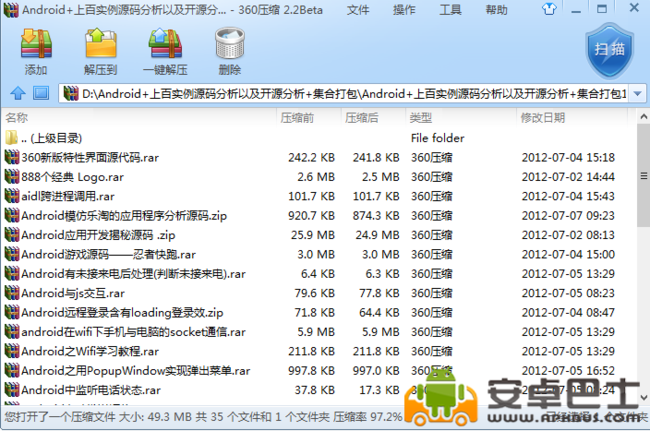The width and height of the screenshot is (650, 431).
Task: Click the blue 扫描 shield button
Action: (609, 50)
